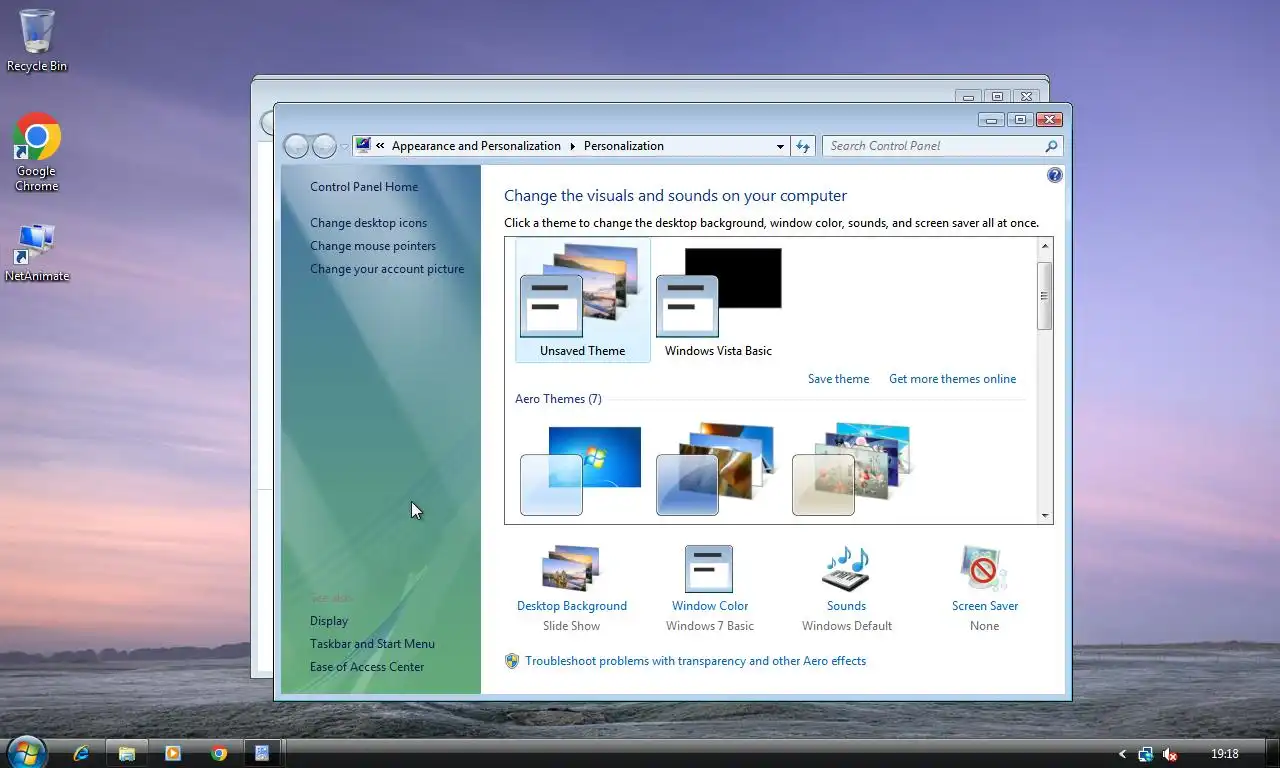
Task: Click Change mouse pointers link
Action: pyautogui.click(x=373, y=246)
